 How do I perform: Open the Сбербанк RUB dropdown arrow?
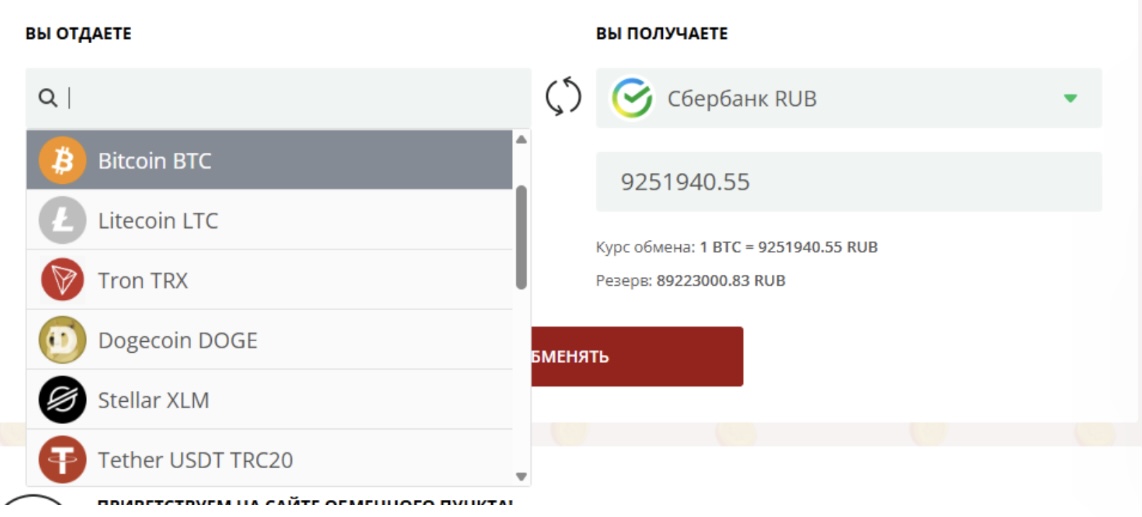1070,98
